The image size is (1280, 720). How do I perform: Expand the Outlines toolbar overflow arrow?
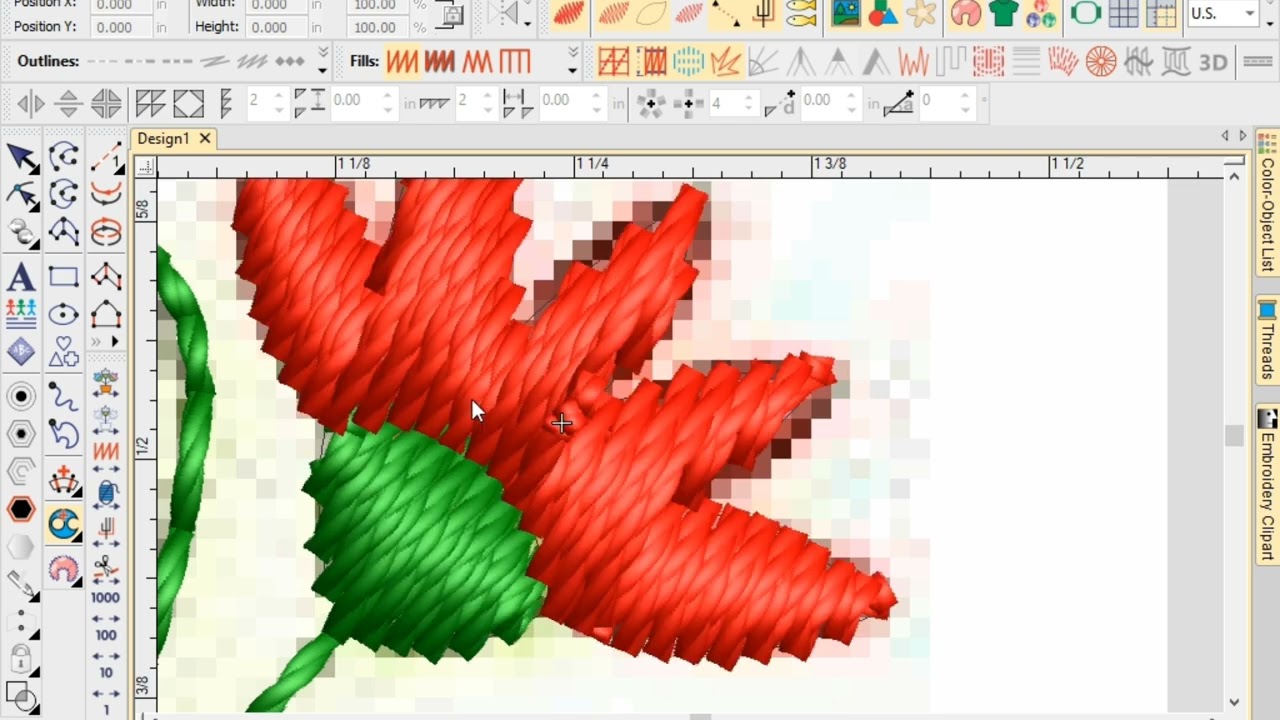[x=322, y=62]
